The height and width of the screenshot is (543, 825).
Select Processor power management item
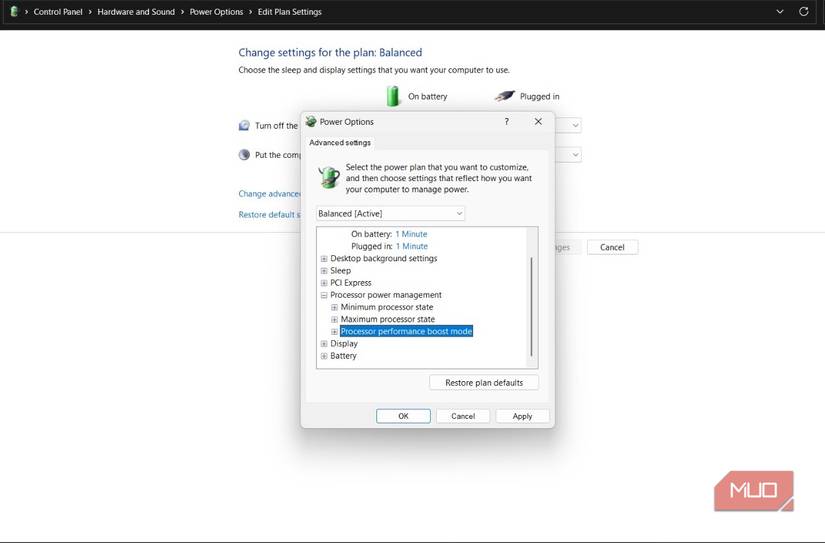click(x=386, y=295)
